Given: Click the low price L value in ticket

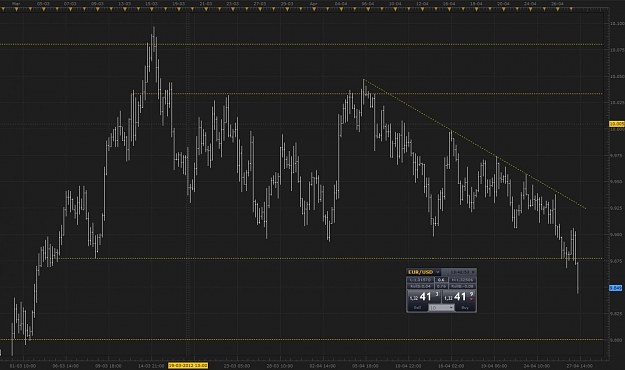Looking at the screenshot, I should pyautogui.click(x=421, y=280).
